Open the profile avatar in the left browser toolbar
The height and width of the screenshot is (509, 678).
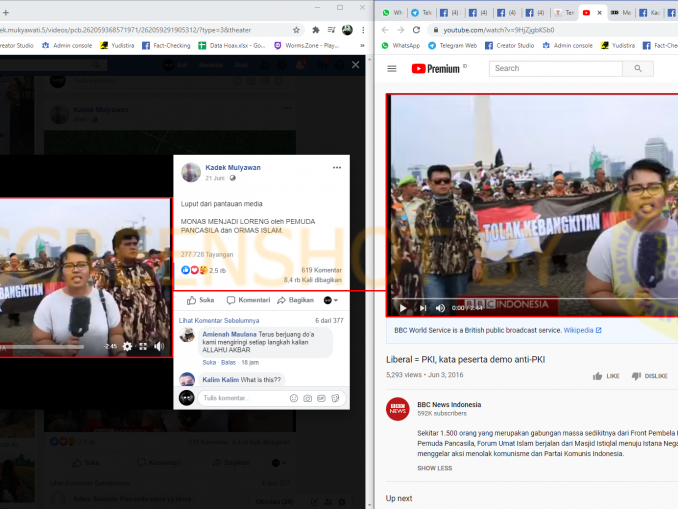[x=347, y=30]
